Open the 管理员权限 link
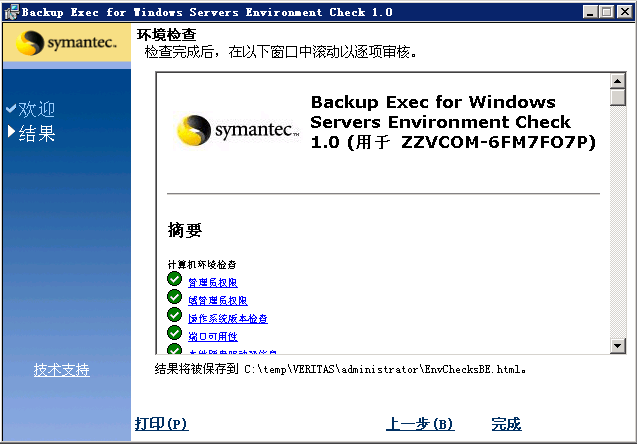 [x=212, y=283]
